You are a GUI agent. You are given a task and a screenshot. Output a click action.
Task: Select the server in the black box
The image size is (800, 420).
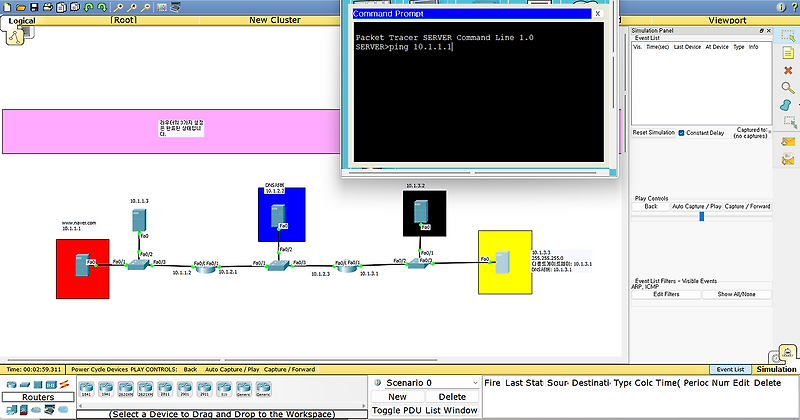coord(420,211)
